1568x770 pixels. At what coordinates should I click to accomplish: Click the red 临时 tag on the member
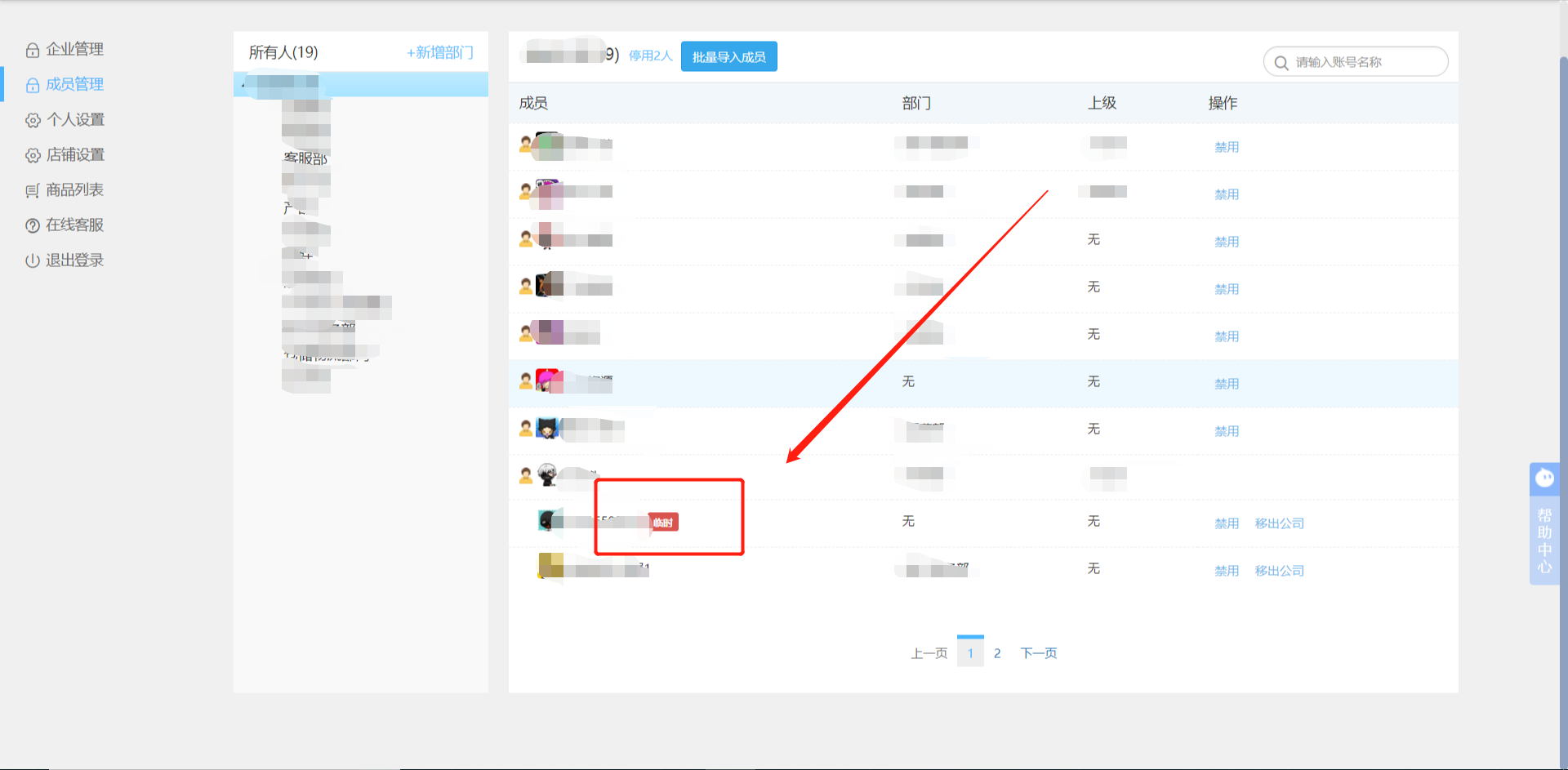coord(663,523)
